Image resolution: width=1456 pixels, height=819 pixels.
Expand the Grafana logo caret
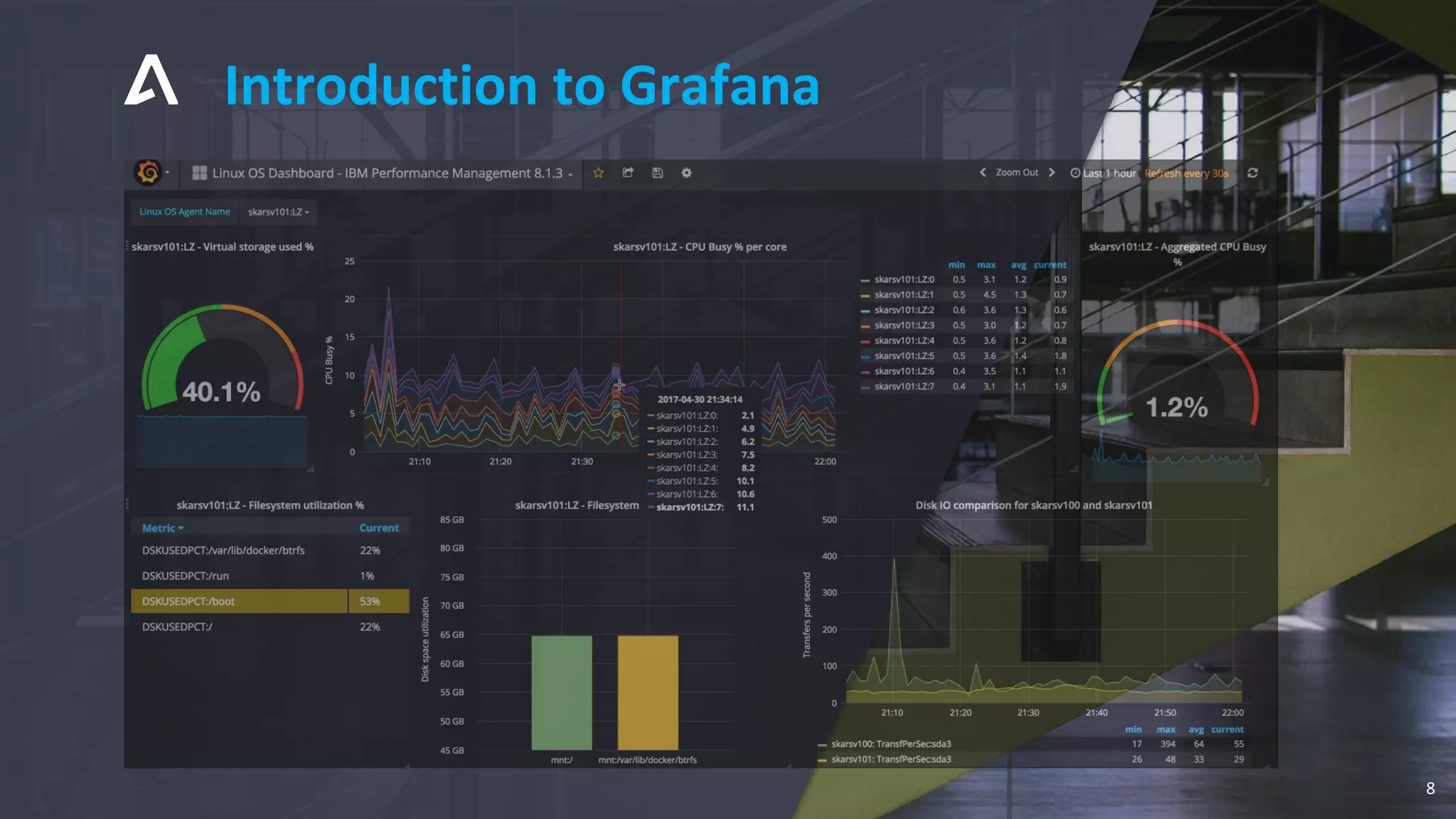pos(167,173)
